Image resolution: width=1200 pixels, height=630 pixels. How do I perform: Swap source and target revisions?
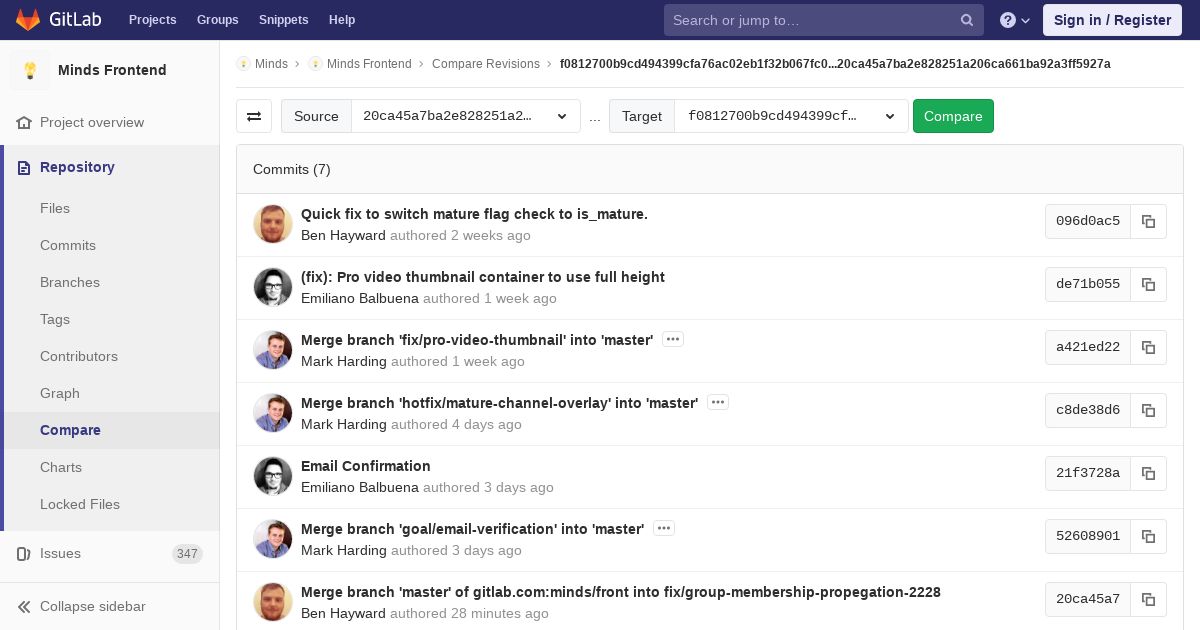point(254,116)
